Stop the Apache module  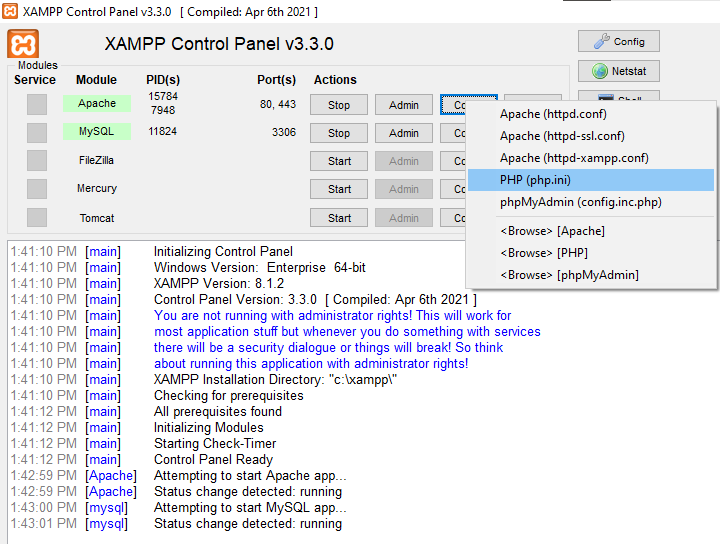point(339,105)
